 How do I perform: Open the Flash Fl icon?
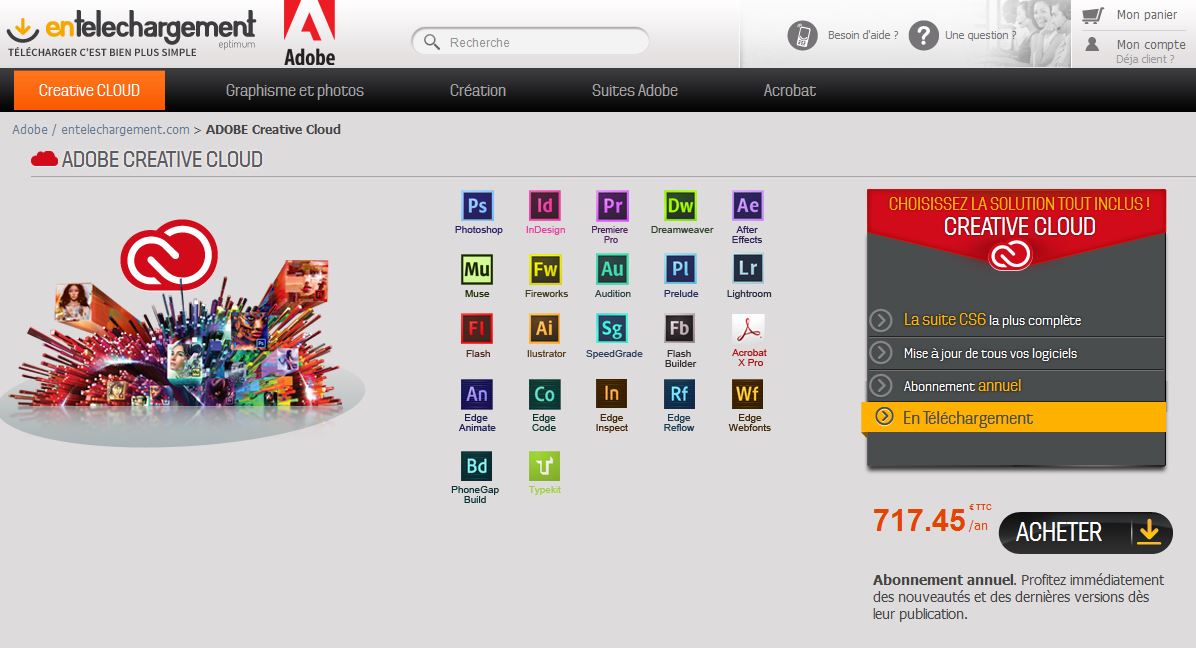(x=477, y=329)
